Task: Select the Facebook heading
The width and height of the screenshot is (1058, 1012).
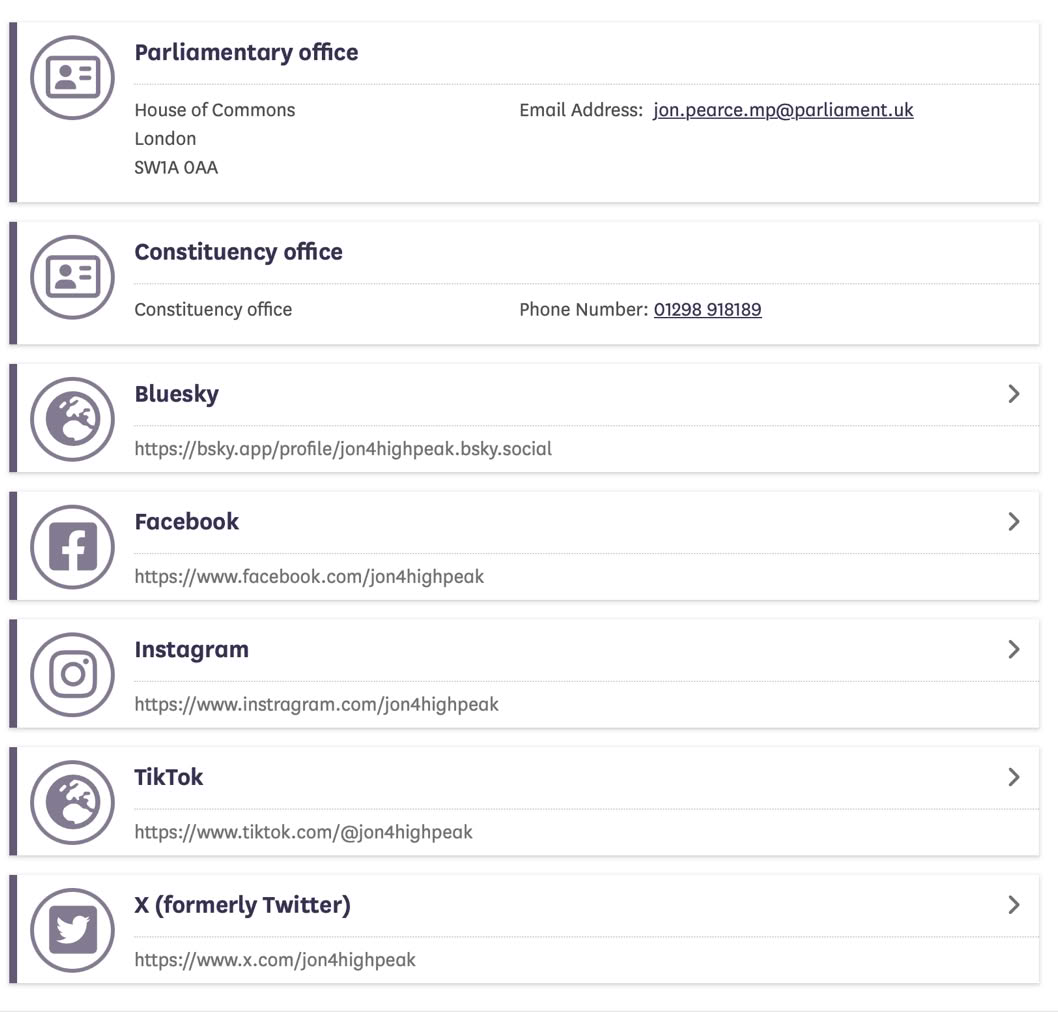Action: point(187,522)
